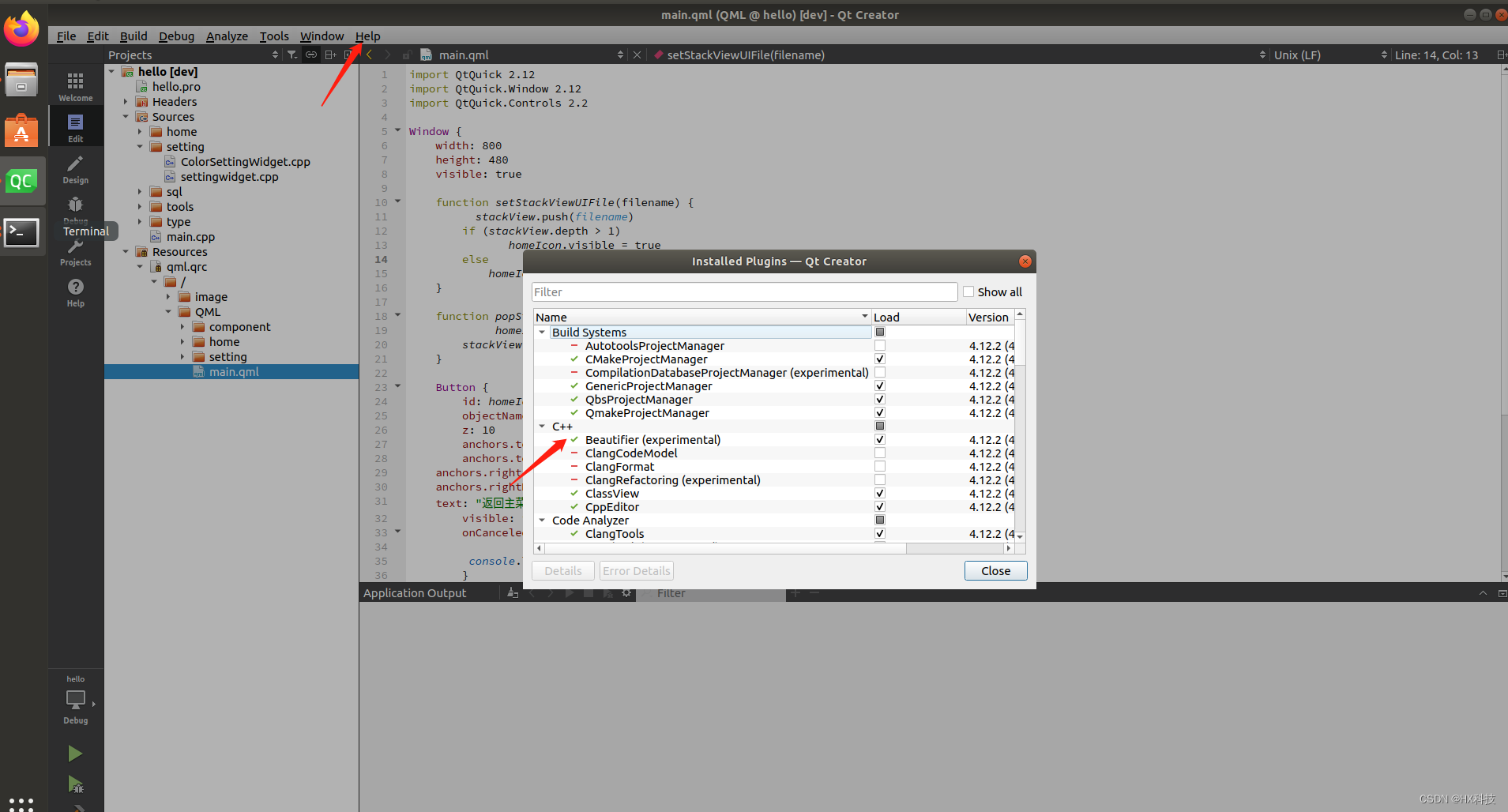Expand the Headers folder
Screen dimensions: 1508x812
[126, 102]
